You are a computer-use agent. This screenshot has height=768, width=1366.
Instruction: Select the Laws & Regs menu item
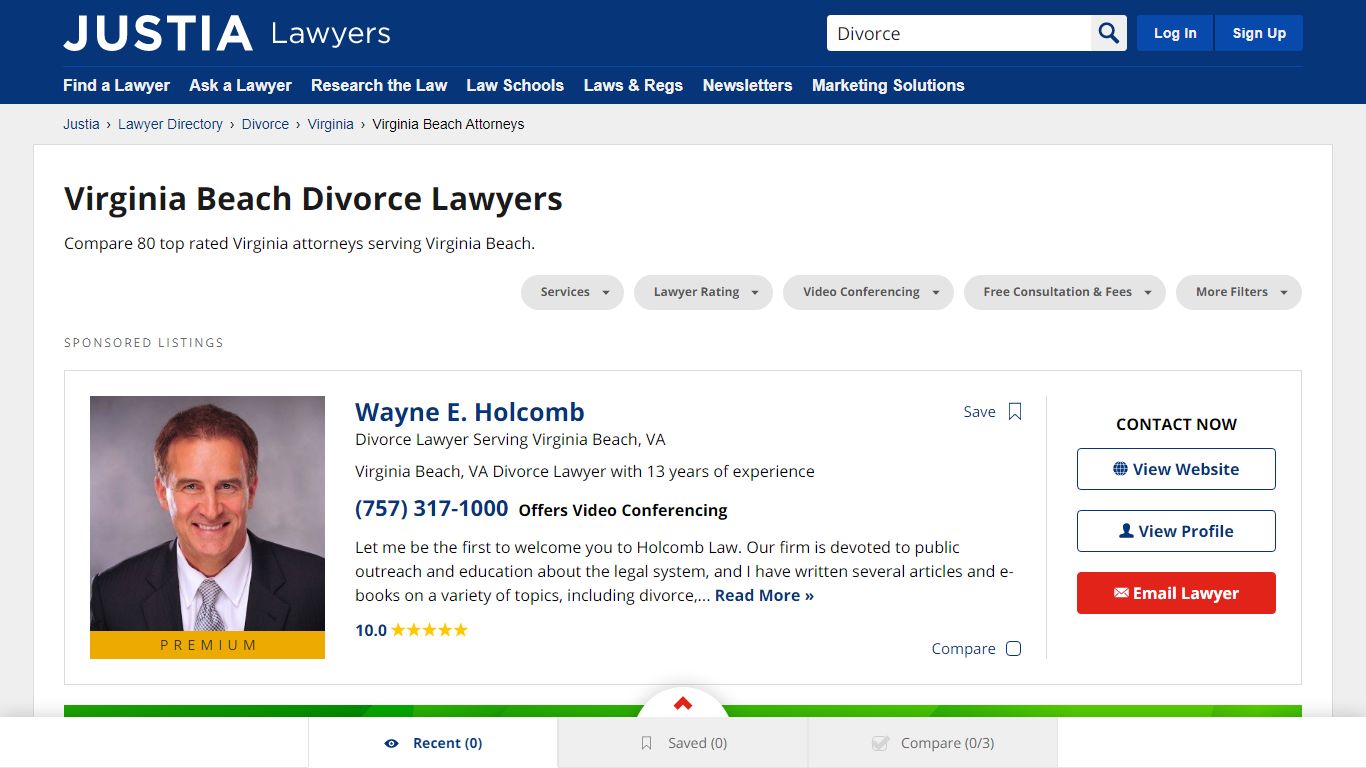coord(633,85)
